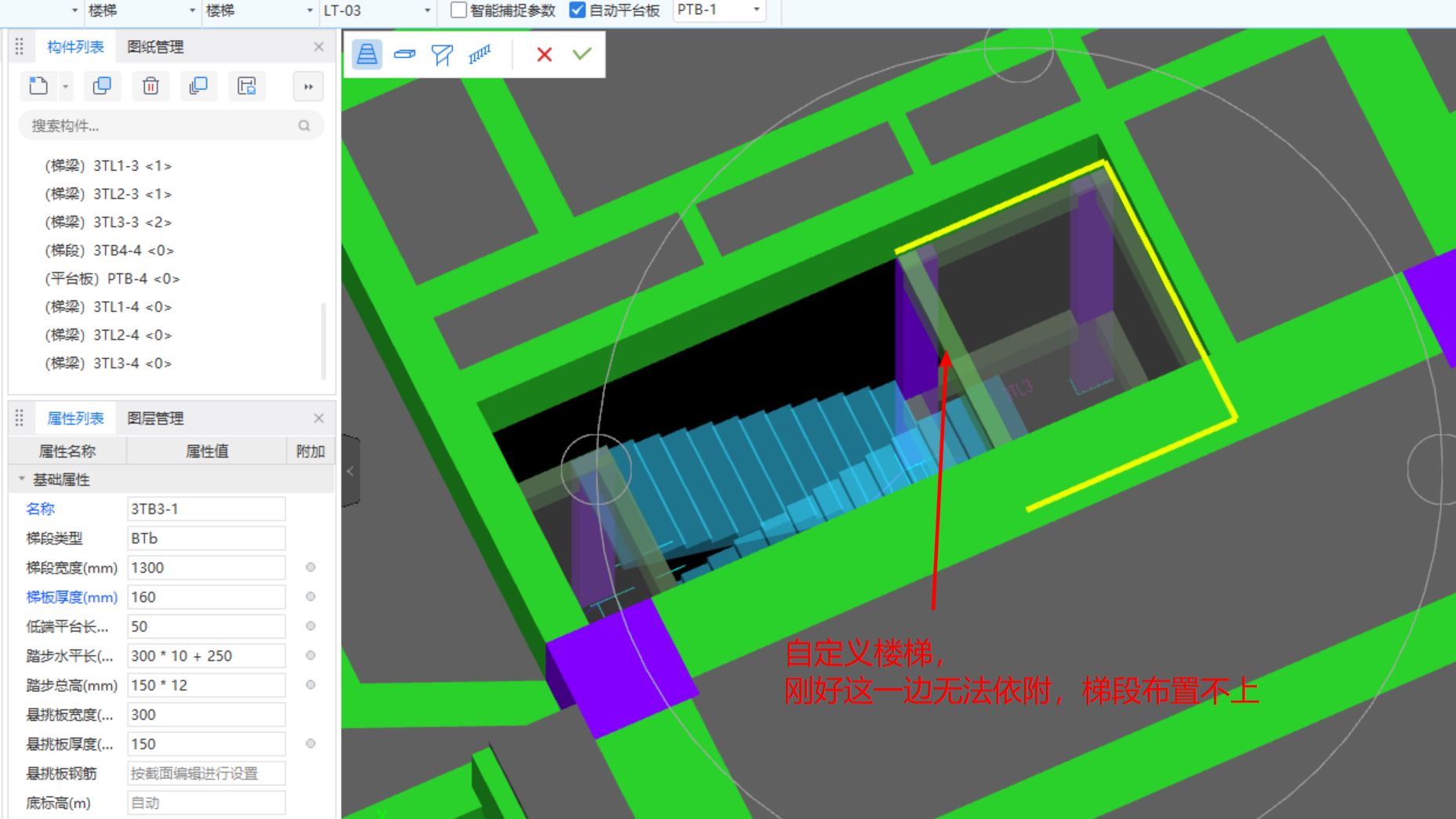The height and width of the screenshot is (819, 1456).
Task: Edit the 梯段类型 value BTb
Action: click(206, 538)
